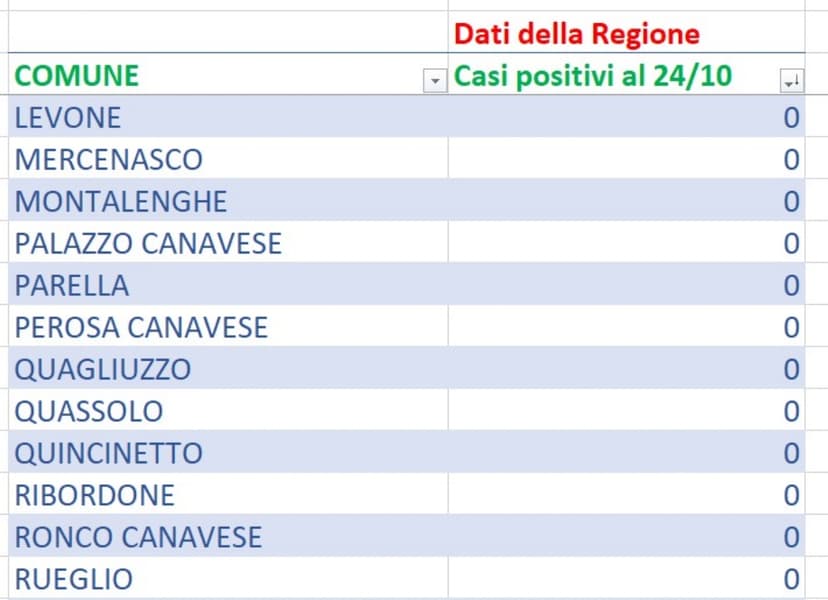Click the PEROSA CANAVESE cell
828x600 pixels.
point(141,327)
